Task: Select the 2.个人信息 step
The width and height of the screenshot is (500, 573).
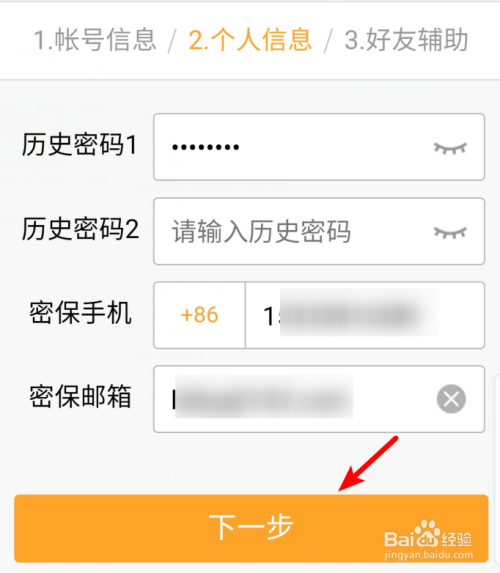Action: tap(250, 40)
